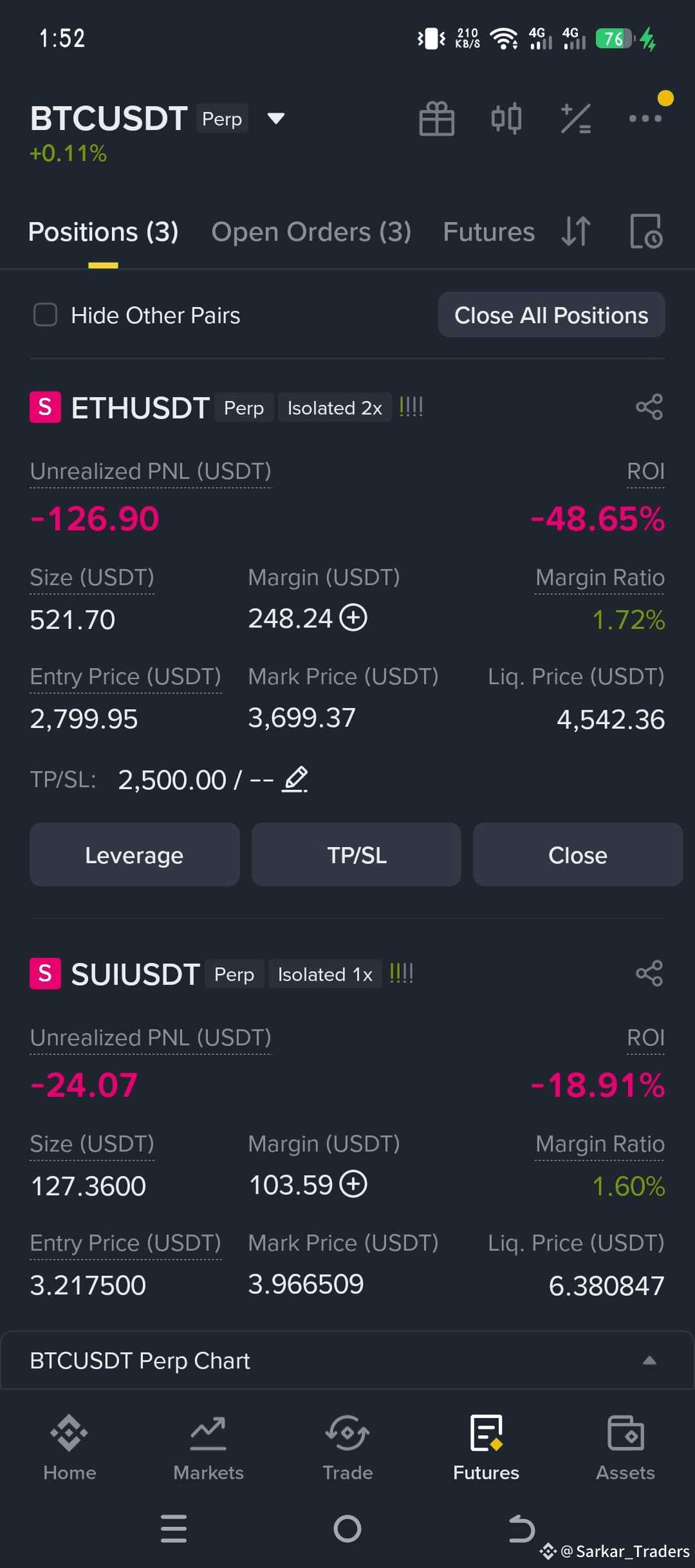Tap the Android home navigation circle
Image resolution: width=695 pixels, height=1568 pixels.
pyautogui.click(x=347, y=1529)
